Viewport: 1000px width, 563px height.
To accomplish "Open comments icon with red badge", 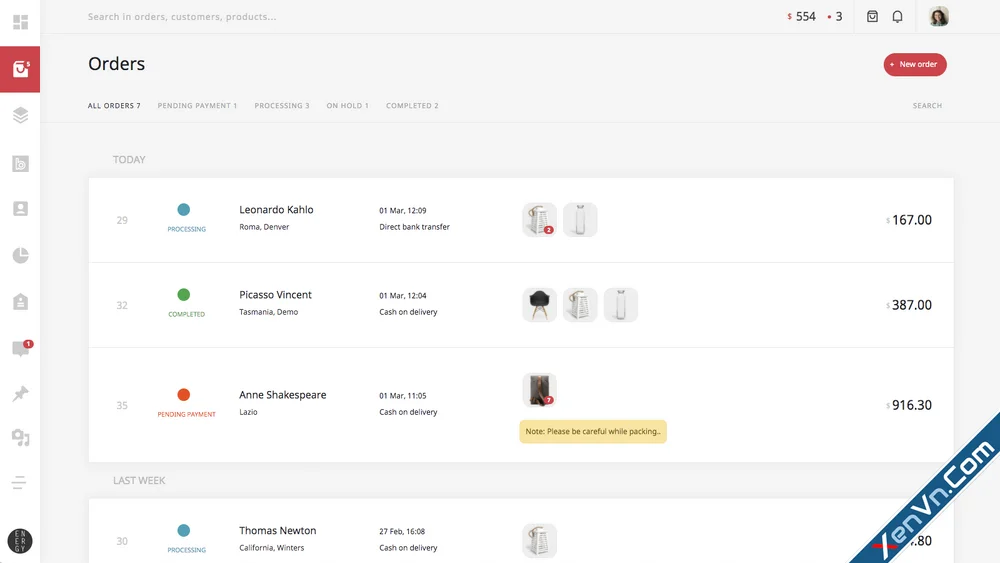I will tap(21, 348).
